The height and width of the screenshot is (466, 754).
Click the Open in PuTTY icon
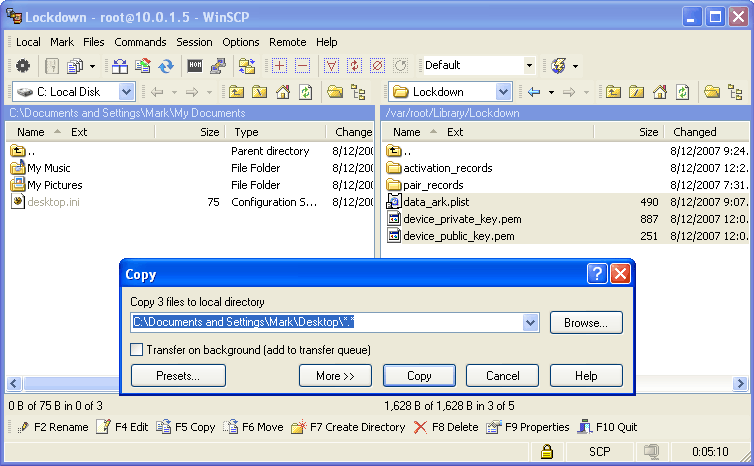point(218,65)
